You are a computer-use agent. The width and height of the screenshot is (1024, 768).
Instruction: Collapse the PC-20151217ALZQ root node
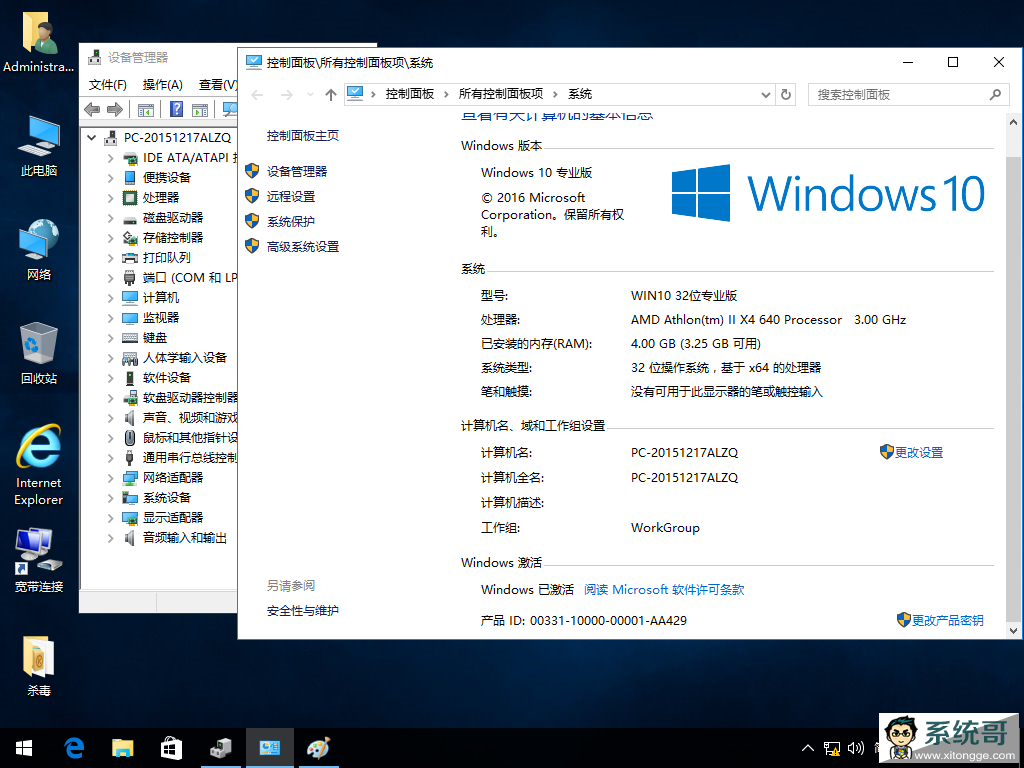click(x=91, y=138)
